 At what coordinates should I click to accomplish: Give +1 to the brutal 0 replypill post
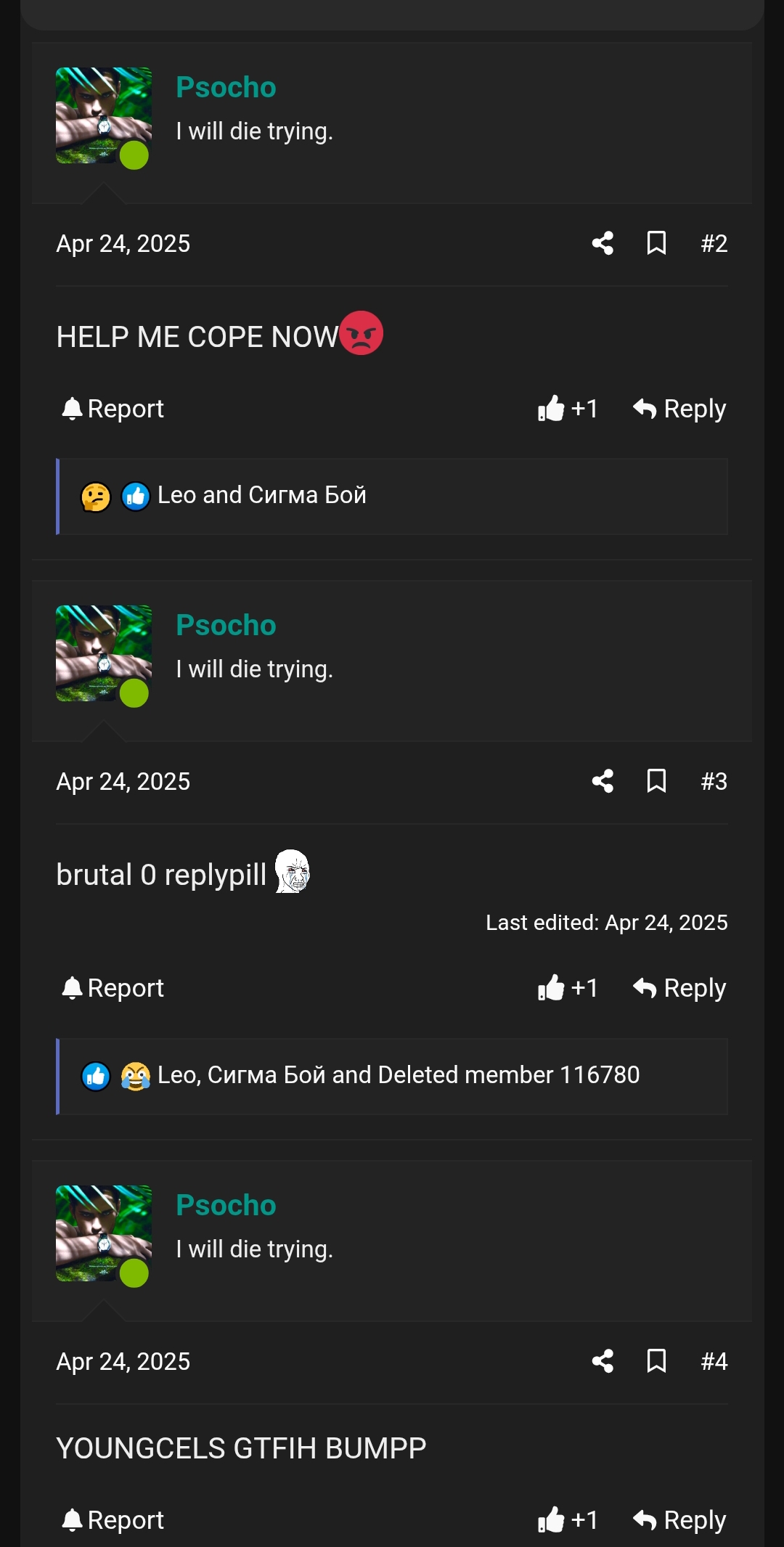coord(567,987)
